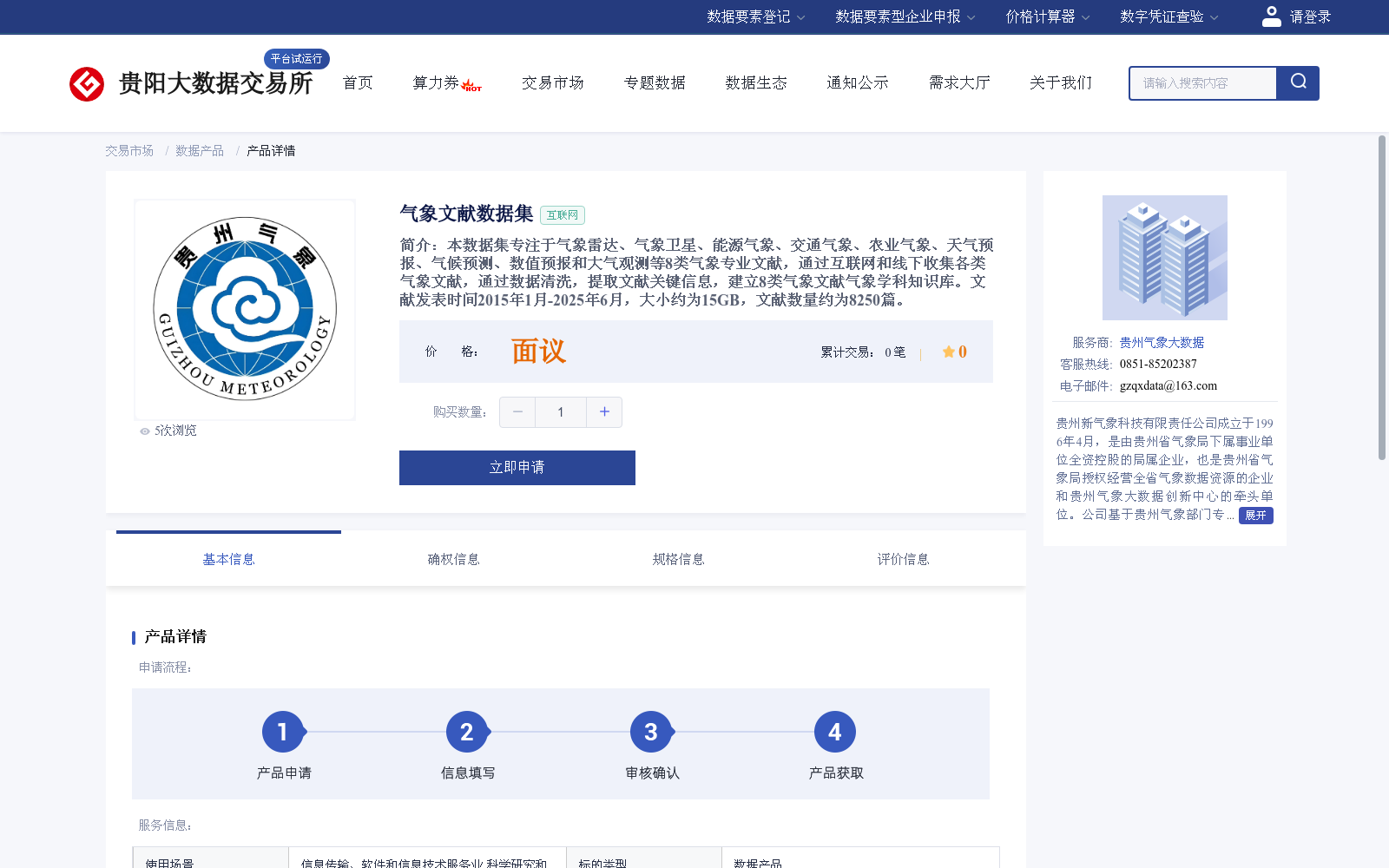Click the search magnifier button
The image size is (1389, 868).
point(1298,82)
